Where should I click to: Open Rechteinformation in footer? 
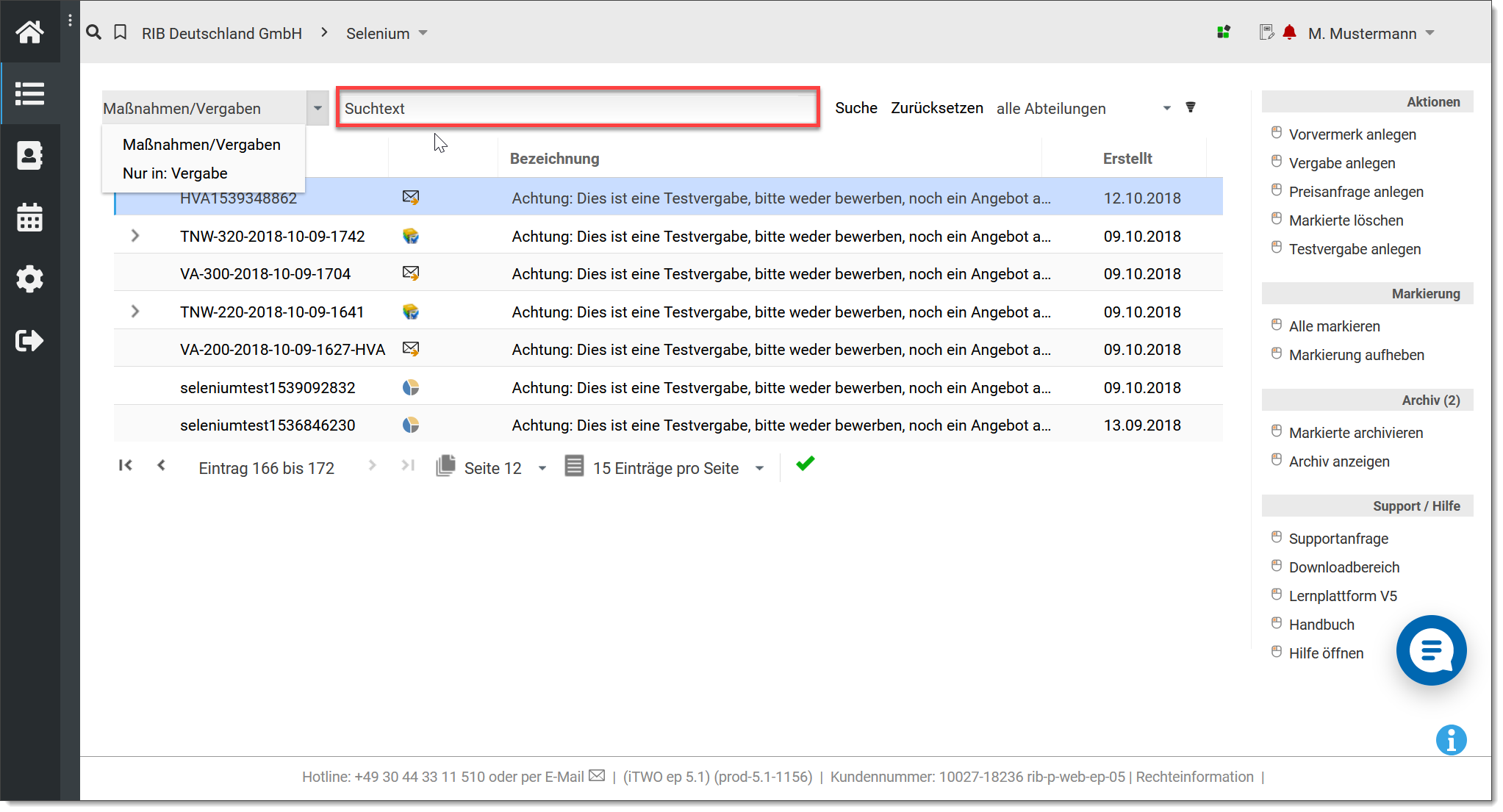pyautogui.click(x=1194, y=777)
